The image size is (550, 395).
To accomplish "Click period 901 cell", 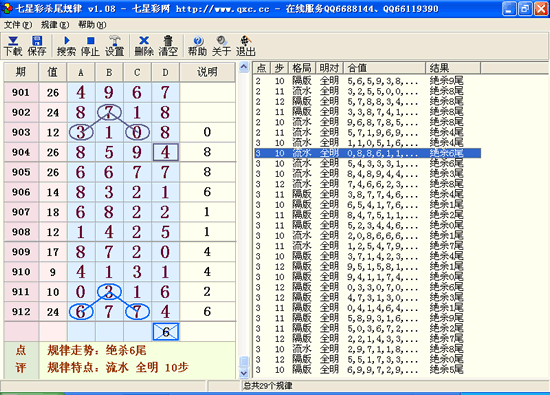I will pyautogui.click(x=21, y=92).
